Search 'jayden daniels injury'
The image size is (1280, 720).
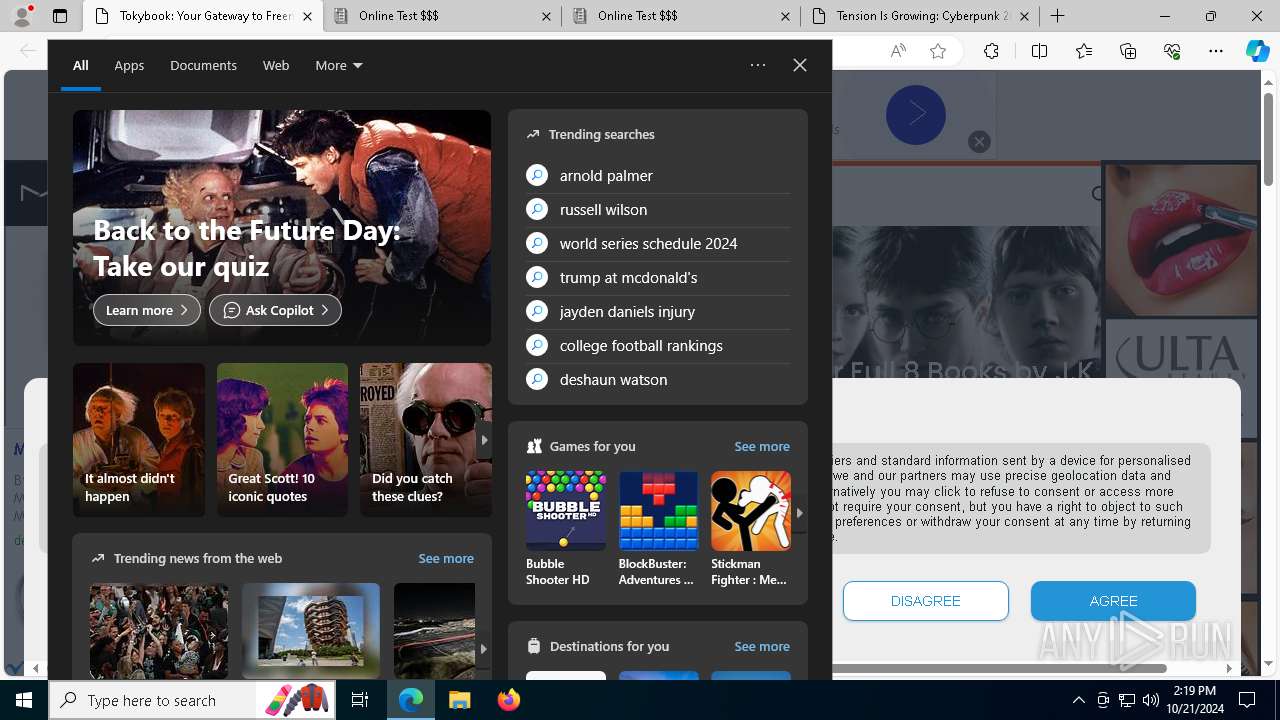[658, 311]
